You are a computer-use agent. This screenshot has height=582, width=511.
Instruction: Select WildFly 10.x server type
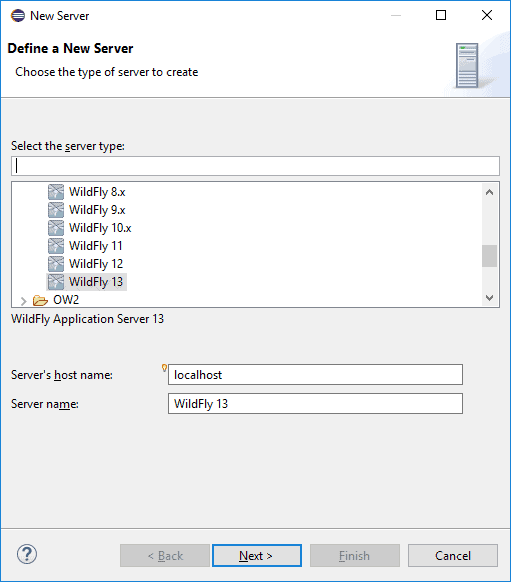[x=100, y=228]
